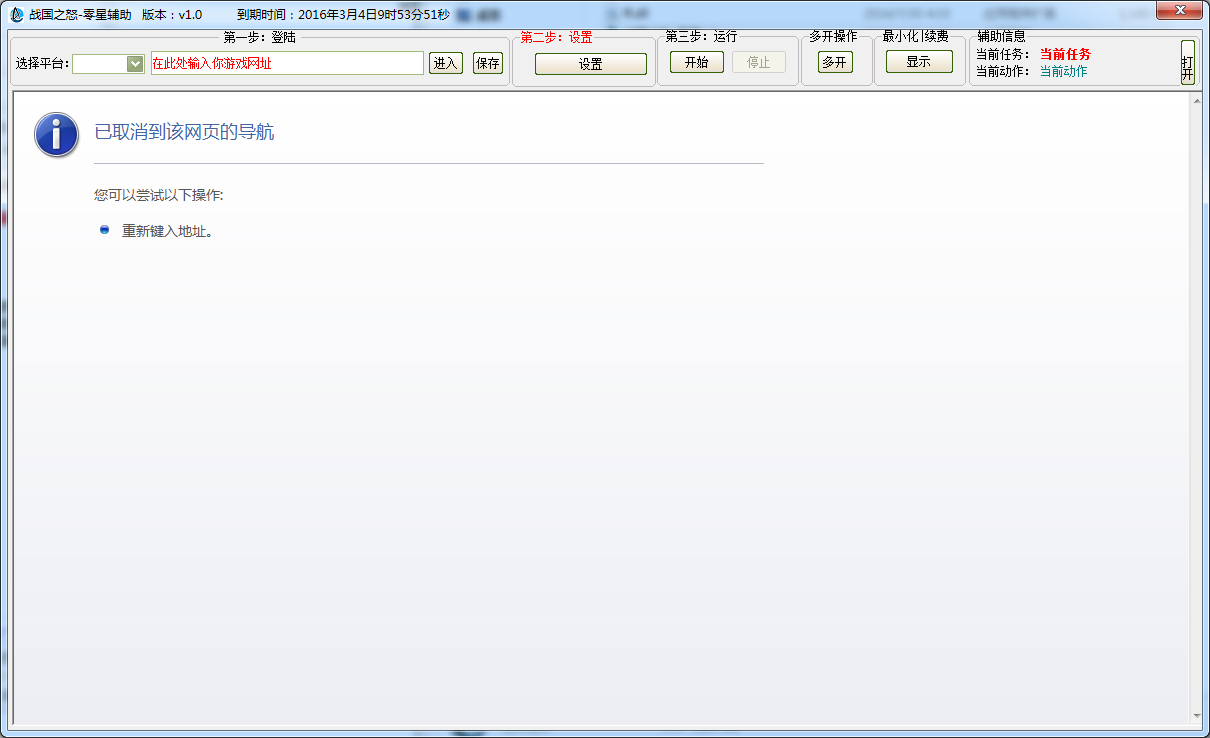The width and height of the screenshot is (1210, 738).
Task: Click the game URL input field
Action: point(287,63)
